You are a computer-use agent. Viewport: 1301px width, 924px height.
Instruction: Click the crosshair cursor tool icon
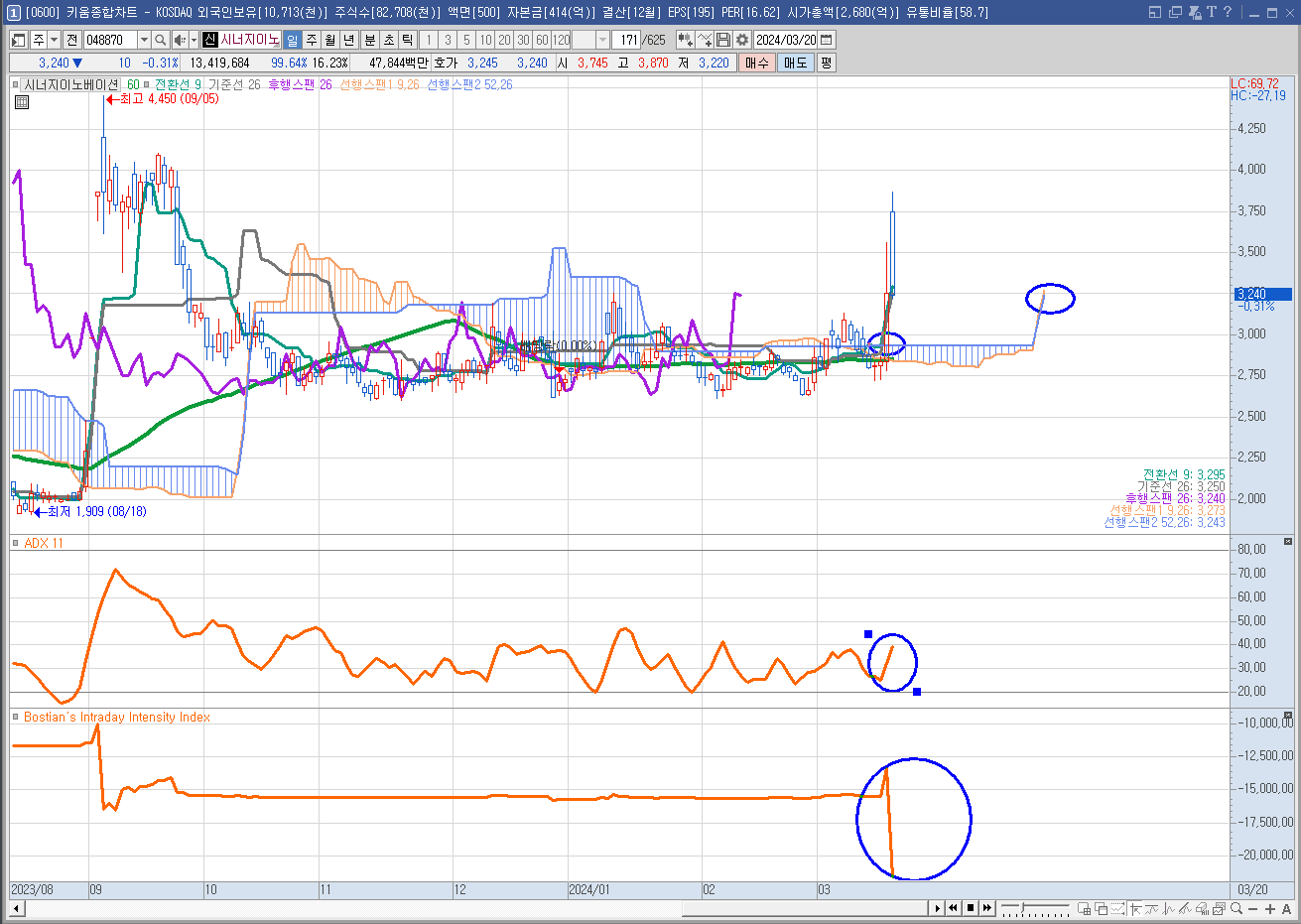[1135, 908]
